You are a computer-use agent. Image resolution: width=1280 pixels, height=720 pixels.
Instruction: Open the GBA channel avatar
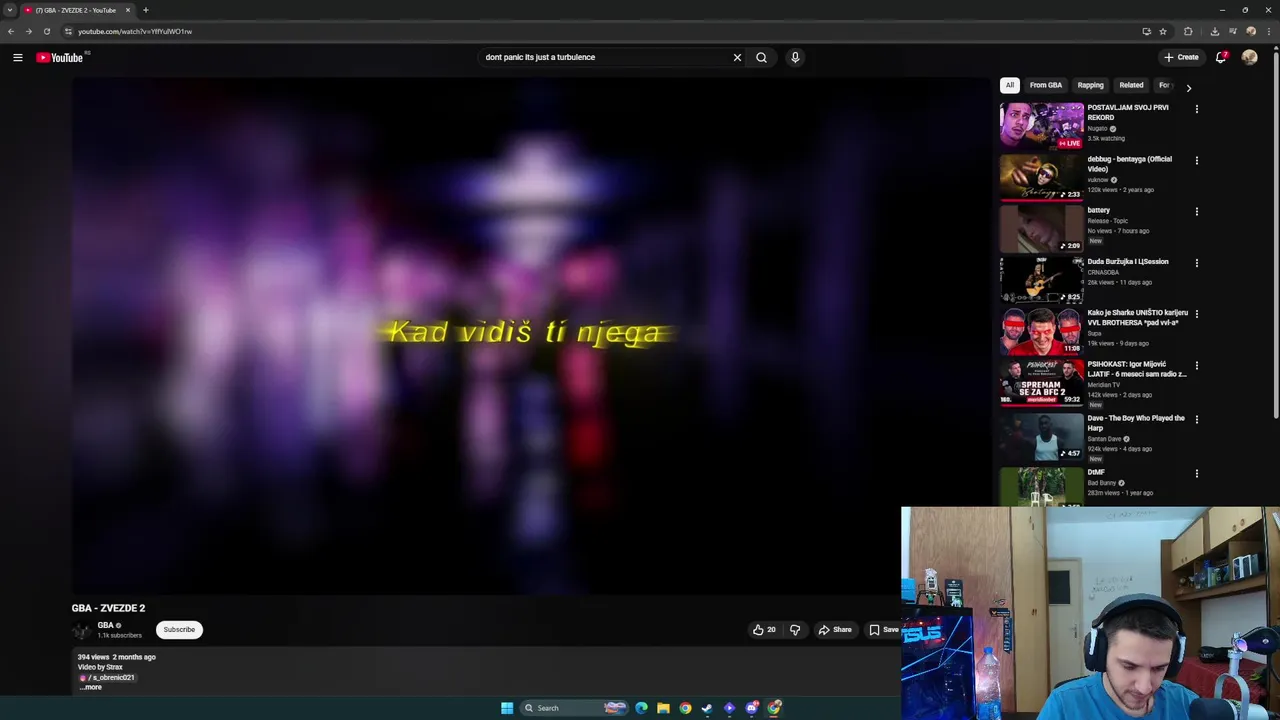point(81,630)
